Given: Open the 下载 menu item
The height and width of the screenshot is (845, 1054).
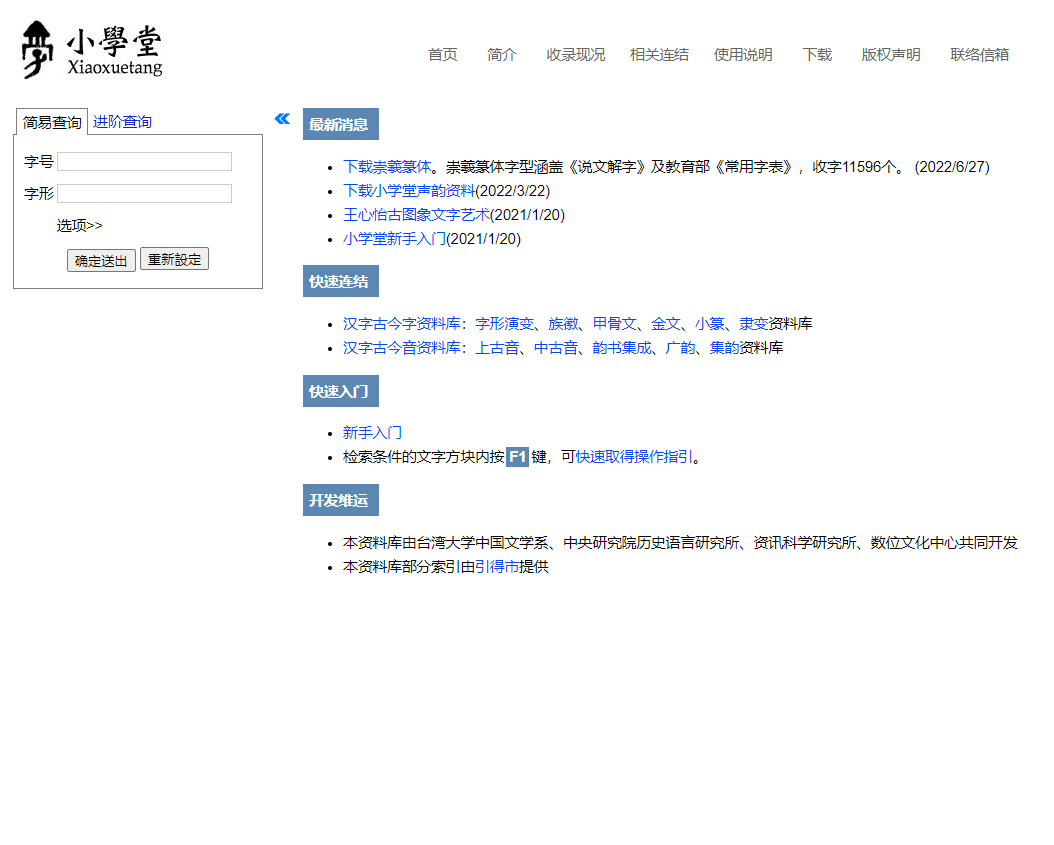Looking at the screenshot, I should (817, 54).
